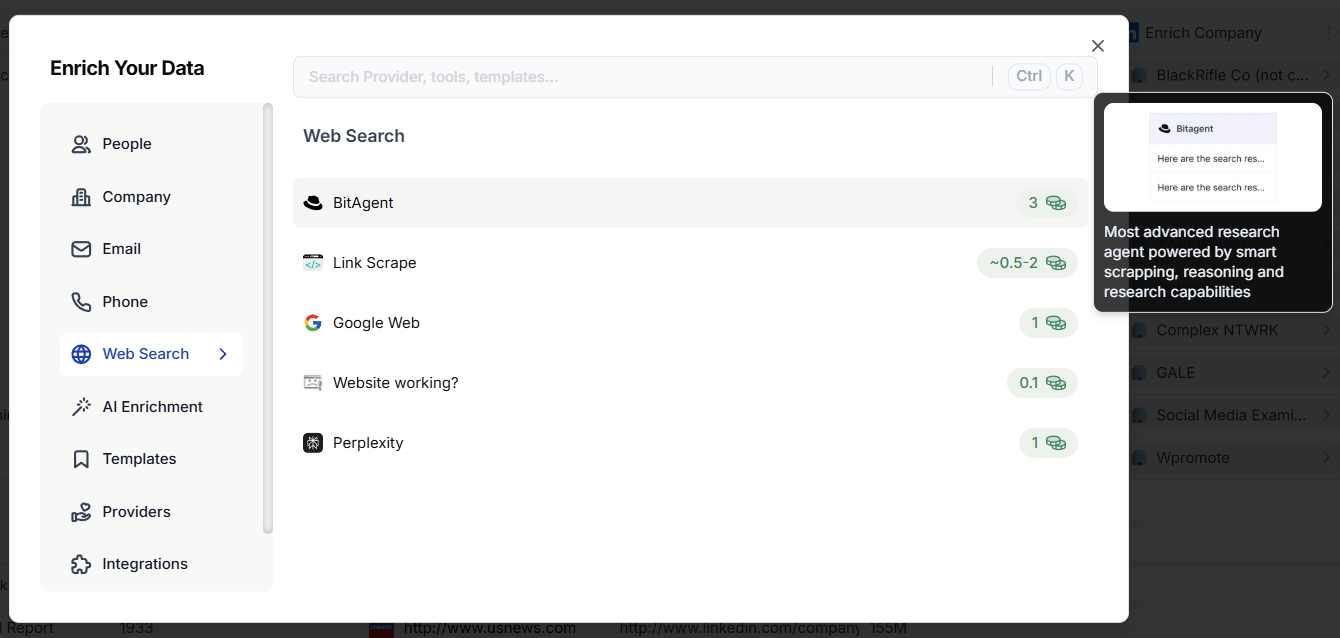Open the Templates category
The height and width of the screenshot is (638, 1340).
(x=151, y=459)
